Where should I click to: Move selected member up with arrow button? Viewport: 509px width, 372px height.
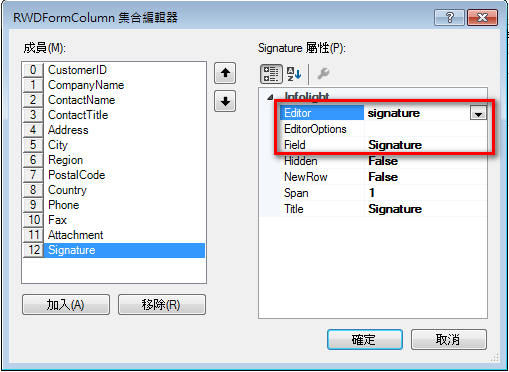click(x=225, y=73)
